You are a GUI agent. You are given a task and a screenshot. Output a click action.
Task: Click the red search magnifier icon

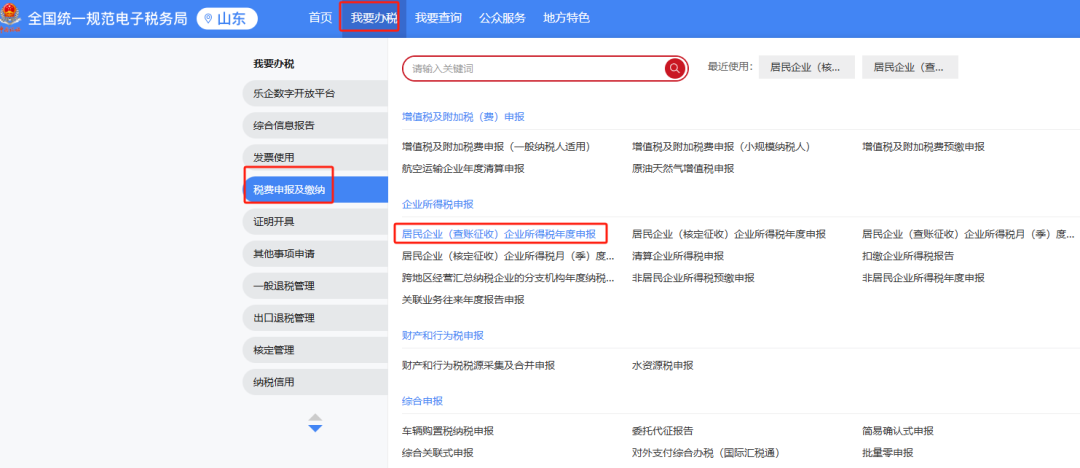coord(675,68)
